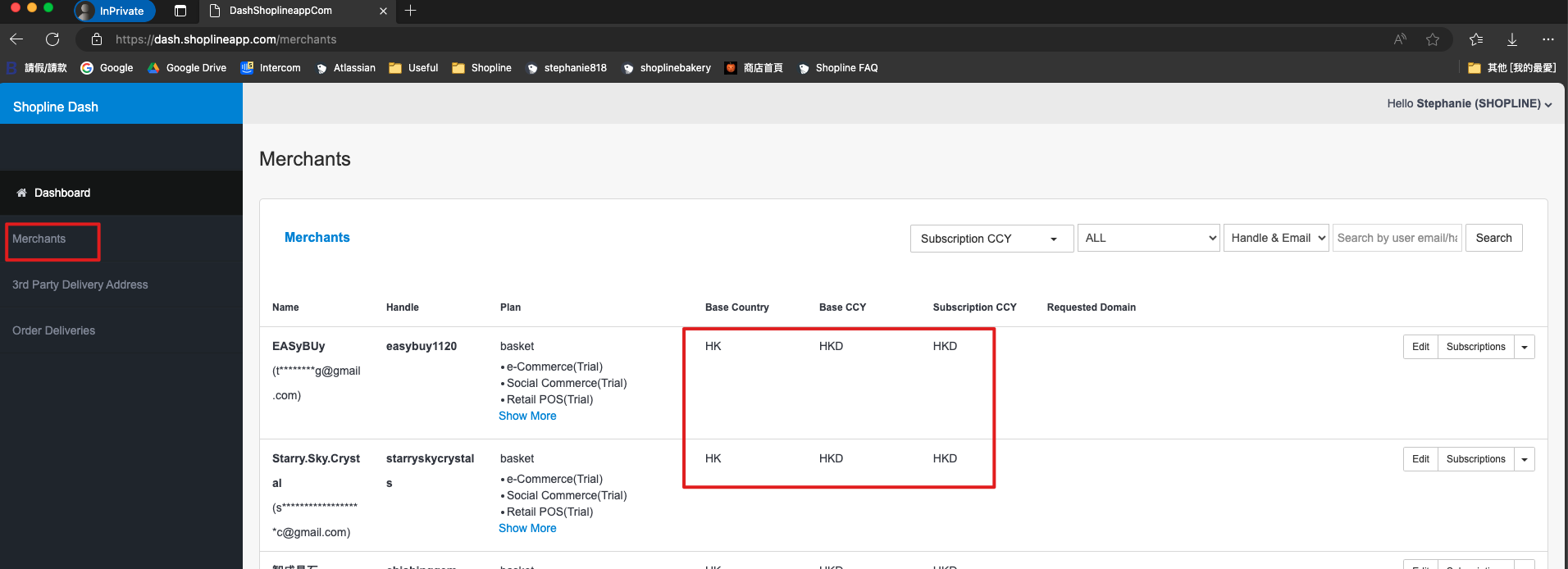Viewport: 1568px width, 569px height.
Task: Close the DashShoplineappCom tab
Action: point(383,11)
